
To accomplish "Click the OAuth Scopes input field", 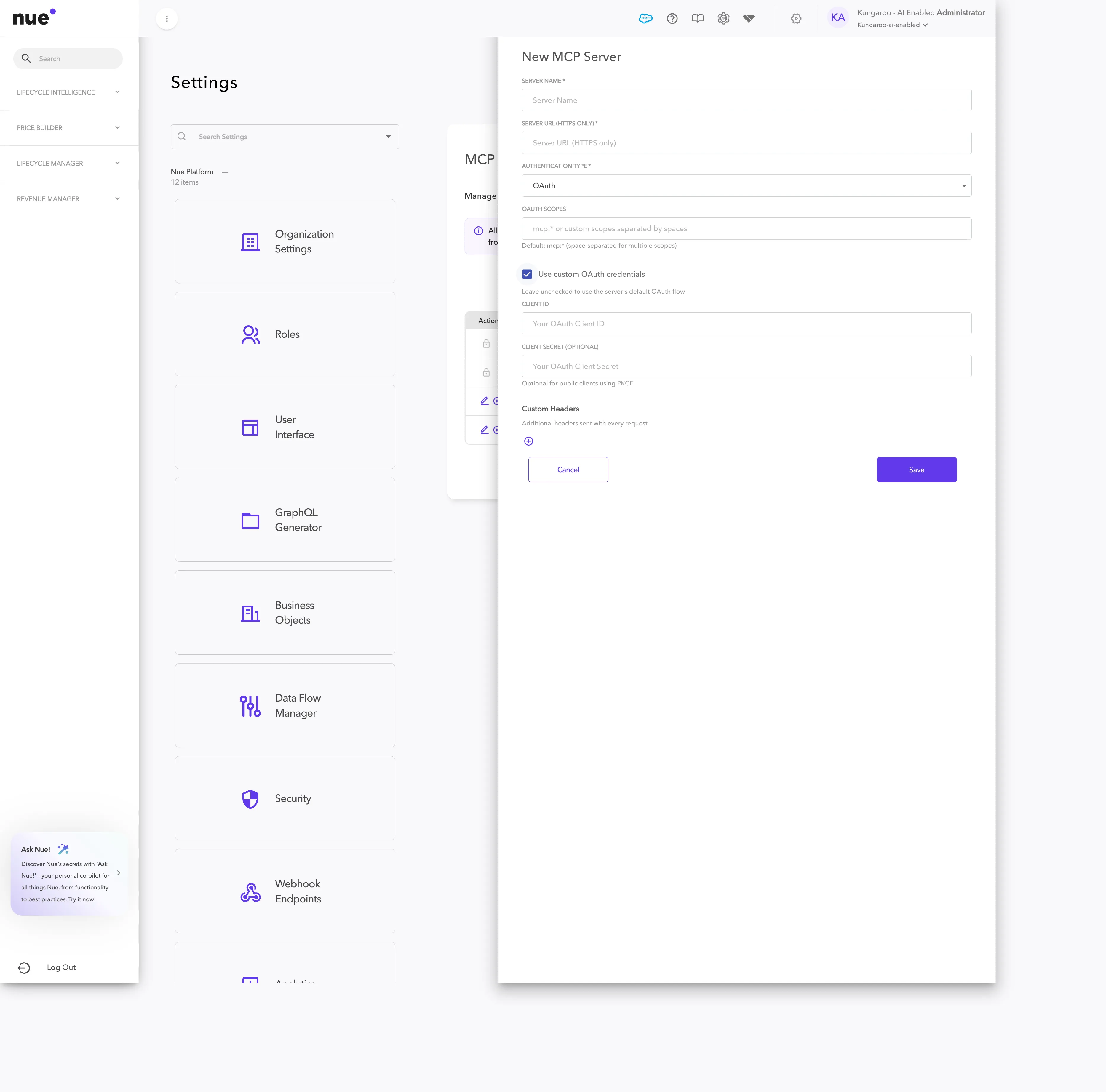I will [x=746, y=228].
